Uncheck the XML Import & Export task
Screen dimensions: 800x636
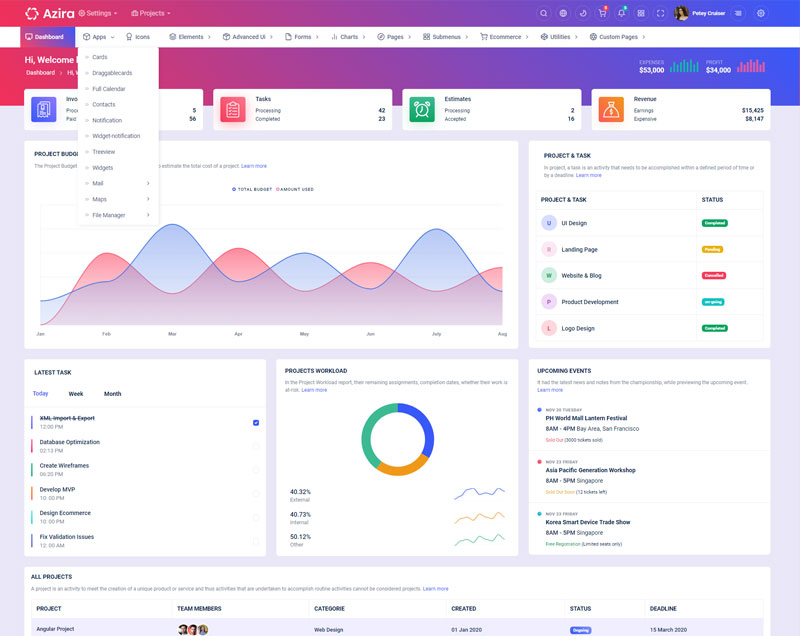coord(256,422)
